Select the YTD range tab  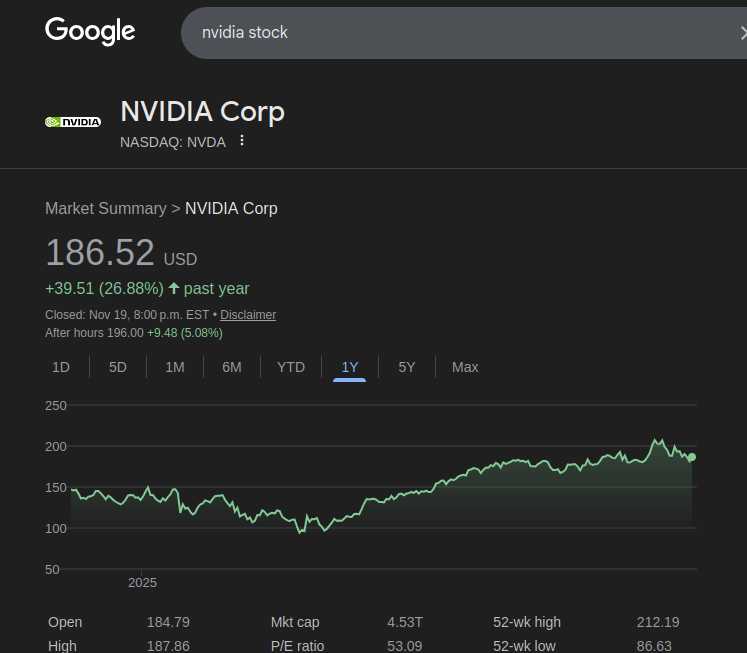click(291, 367)
